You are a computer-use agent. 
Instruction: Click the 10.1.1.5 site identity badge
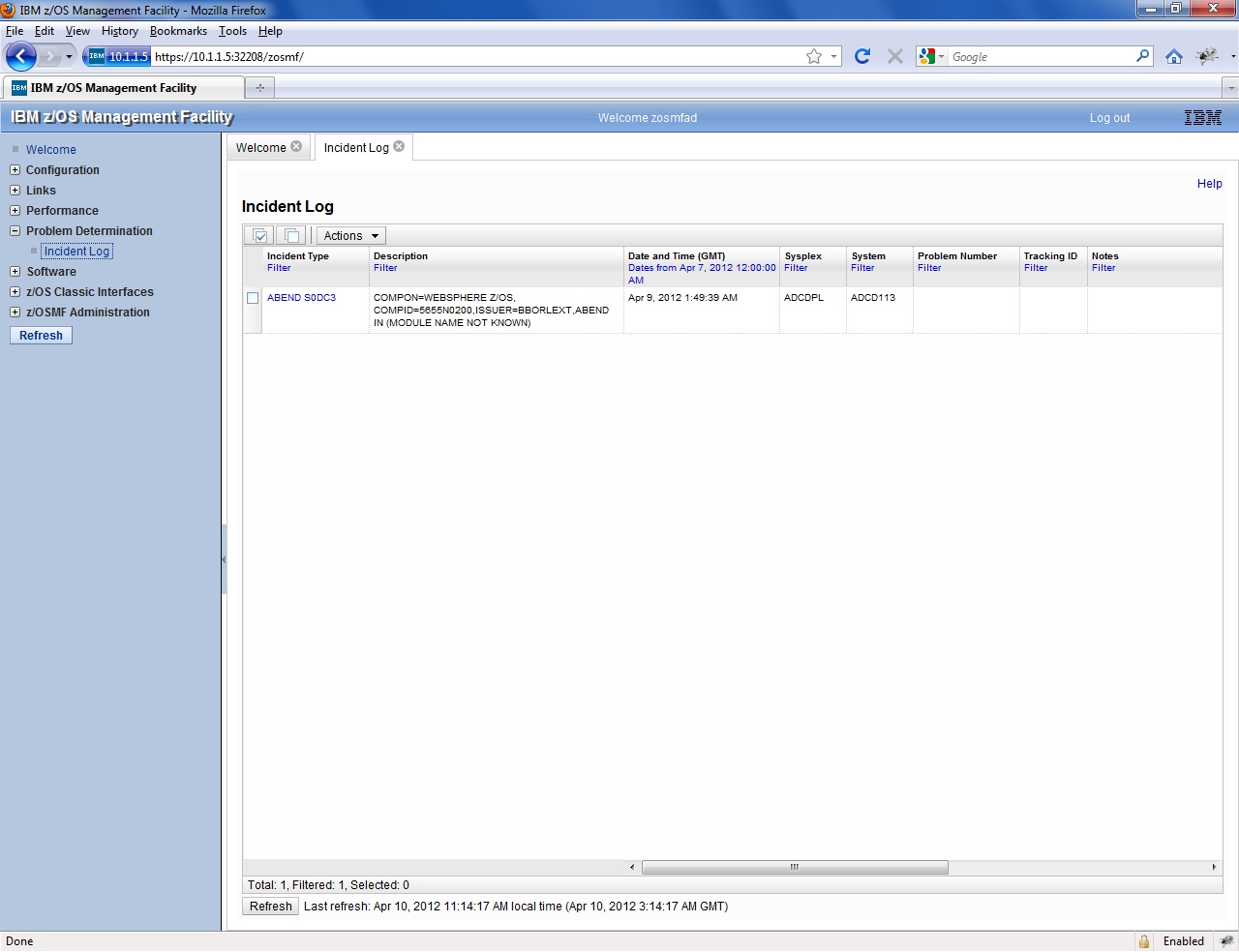118,56
